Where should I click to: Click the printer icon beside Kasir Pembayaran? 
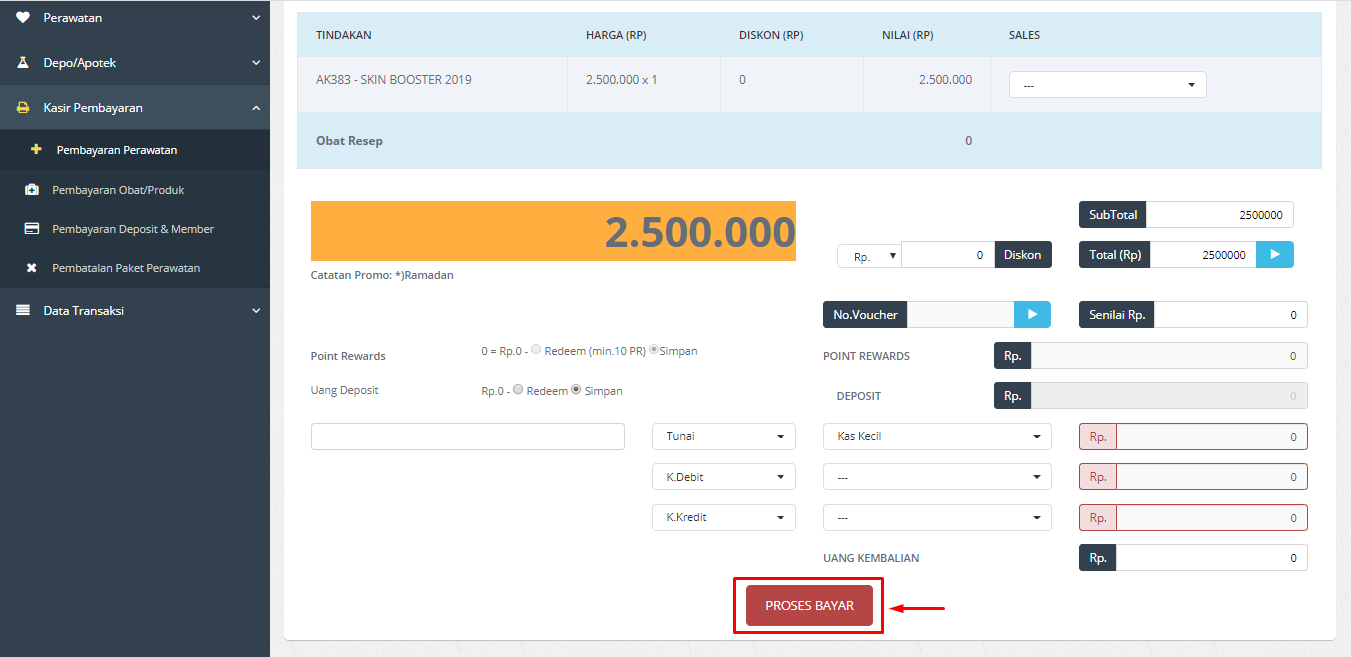tap(23, 108)
